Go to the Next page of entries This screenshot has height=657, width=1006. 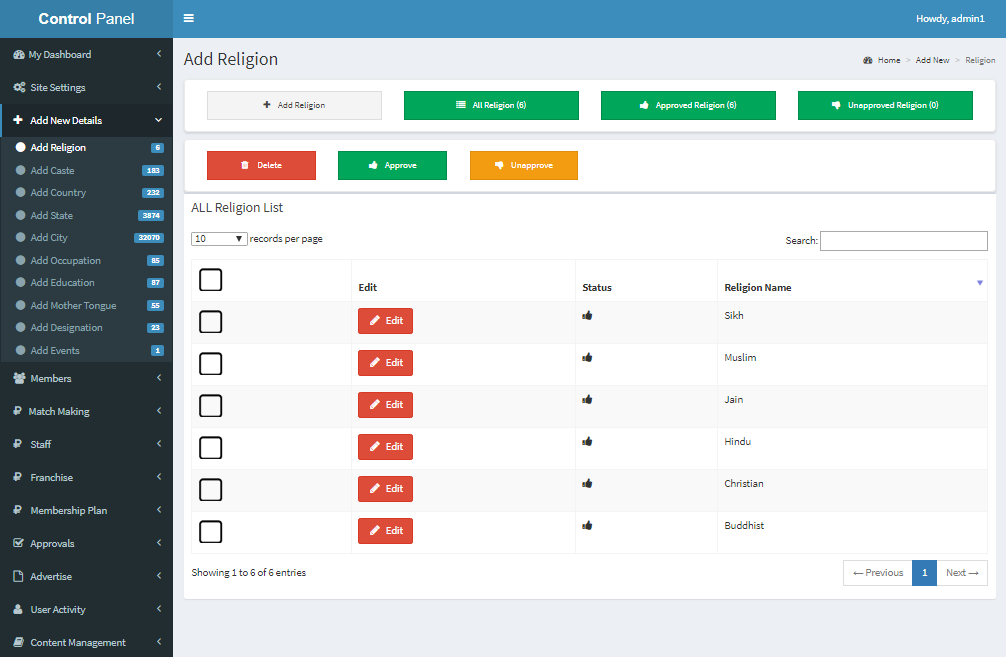[962, 573]
